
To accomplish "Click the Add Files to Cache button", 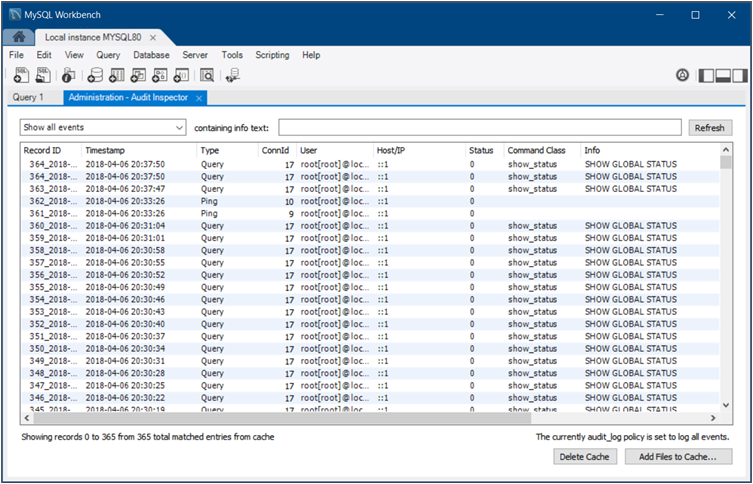I will [678, 456].
